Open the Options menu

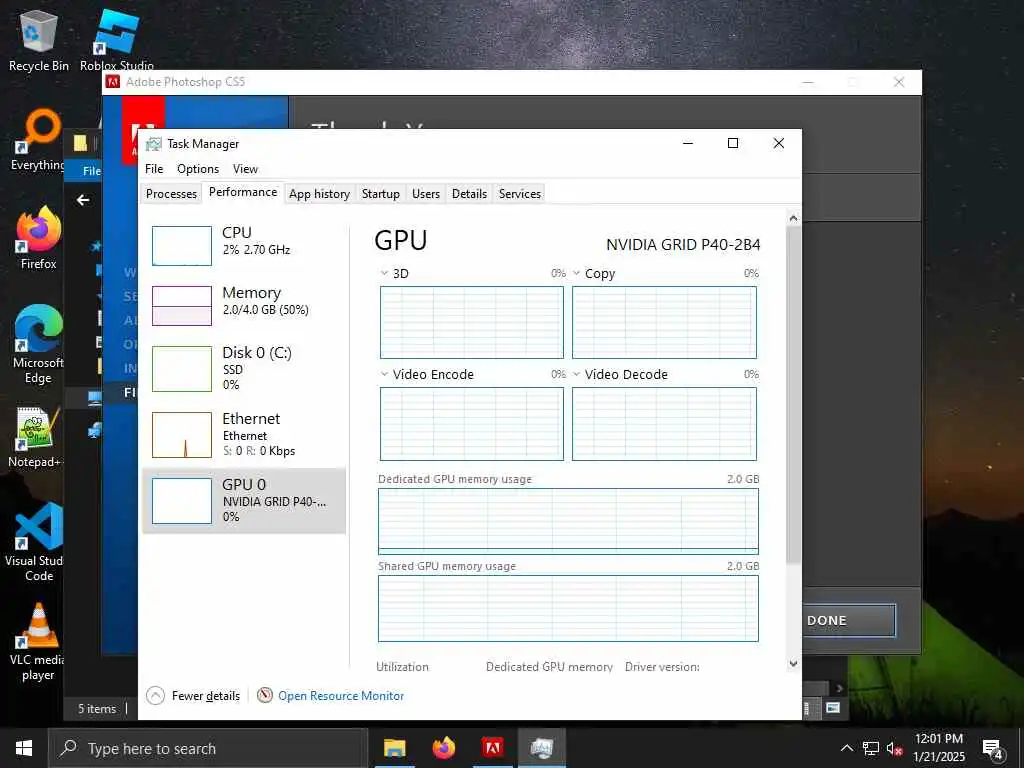[198, 168]
